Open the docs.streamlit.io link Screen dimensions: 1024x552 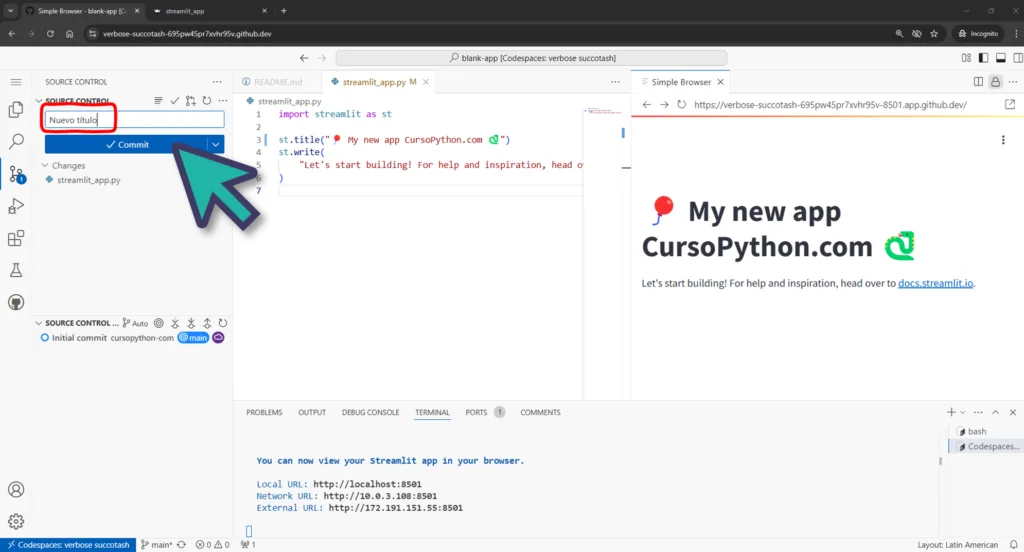(935, 283)
